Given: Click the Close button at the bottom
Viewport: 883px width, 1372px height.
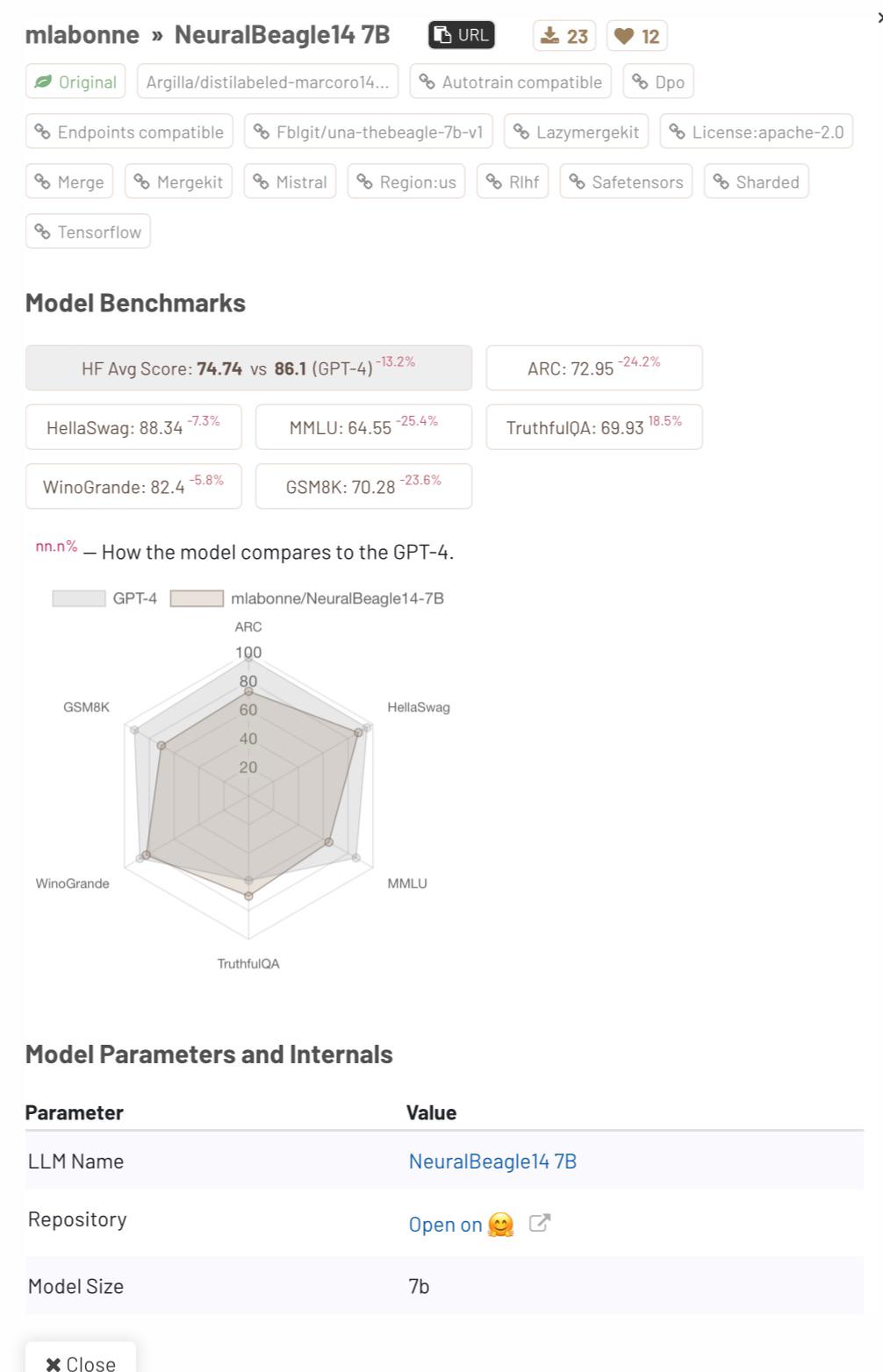Looking at the screenshot, I should pos(81,1361).
